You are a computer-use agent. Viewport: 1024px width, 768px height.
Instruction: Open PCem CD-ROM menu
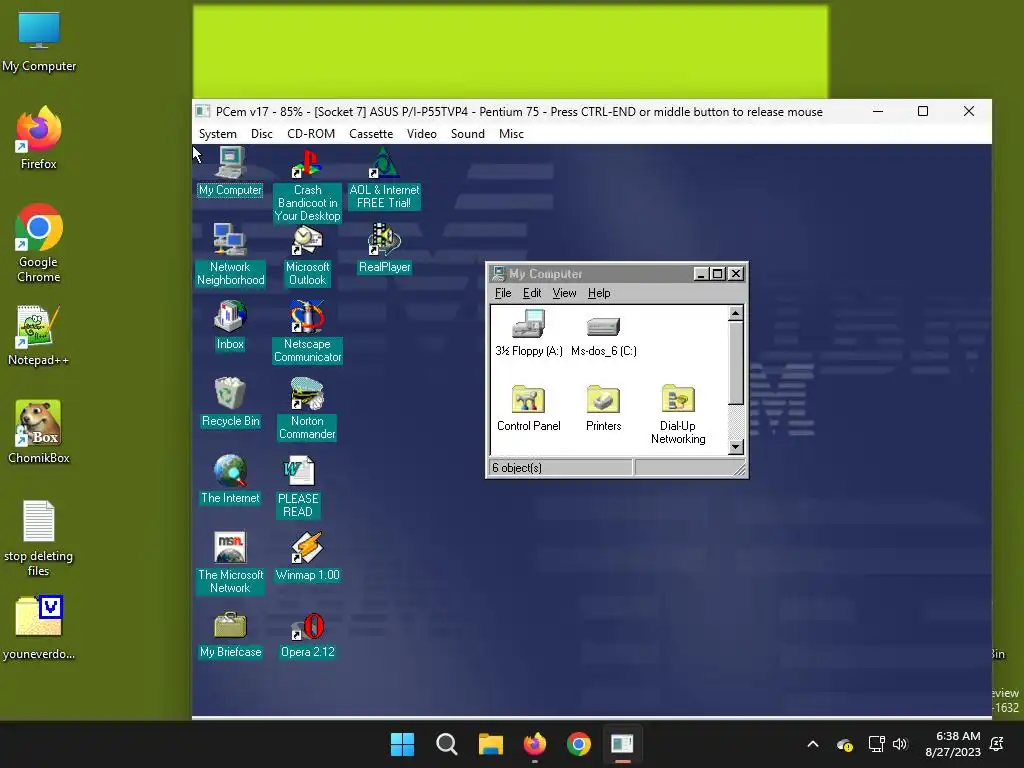point(311,134)
